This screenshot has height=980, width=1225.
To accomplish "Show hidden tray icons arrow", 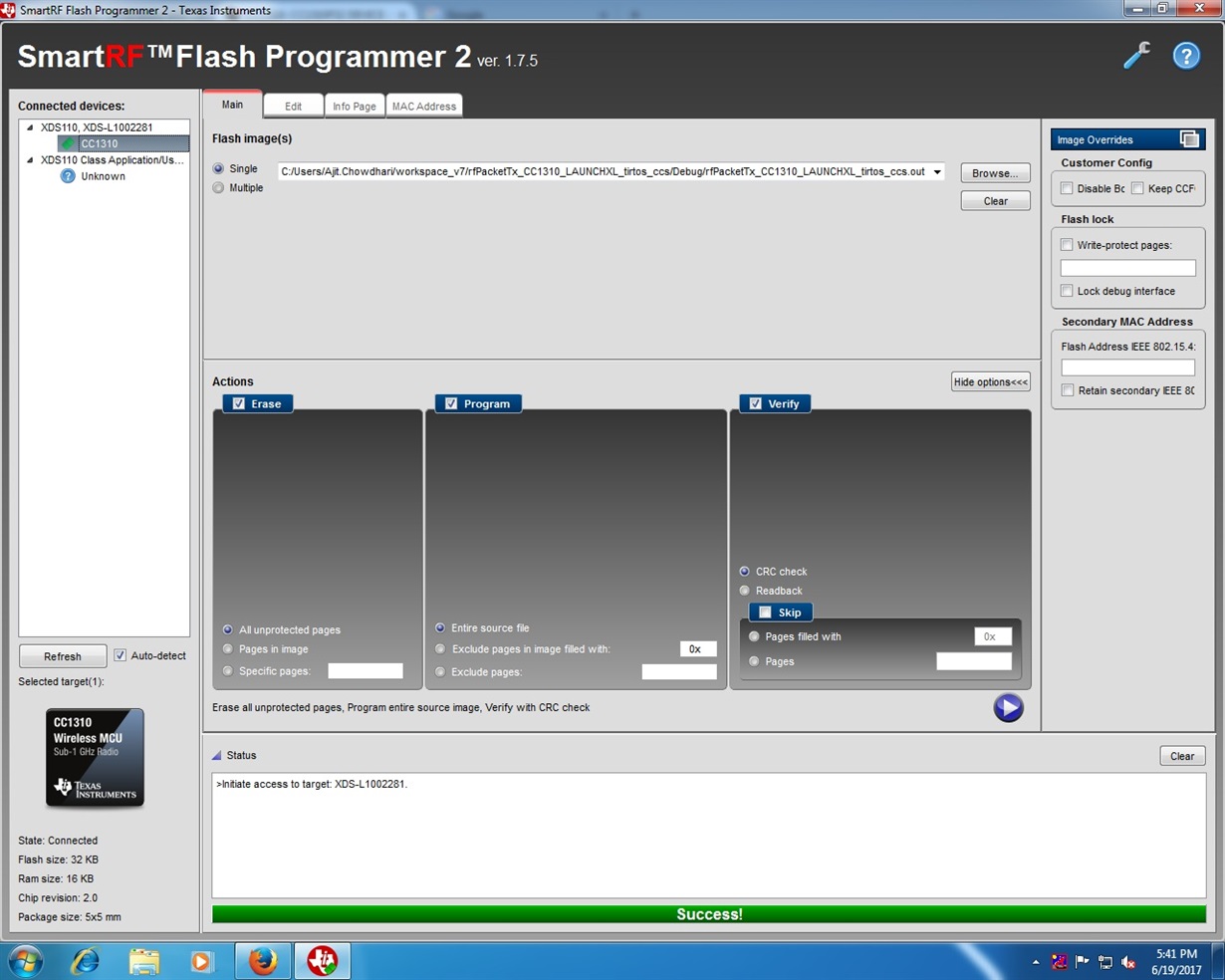I will coord(1036,962).
